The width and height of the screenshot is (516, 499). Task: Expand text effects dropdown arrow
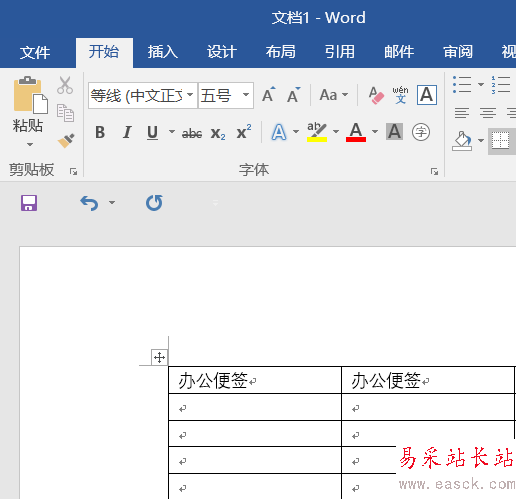[x=296, y=132]
